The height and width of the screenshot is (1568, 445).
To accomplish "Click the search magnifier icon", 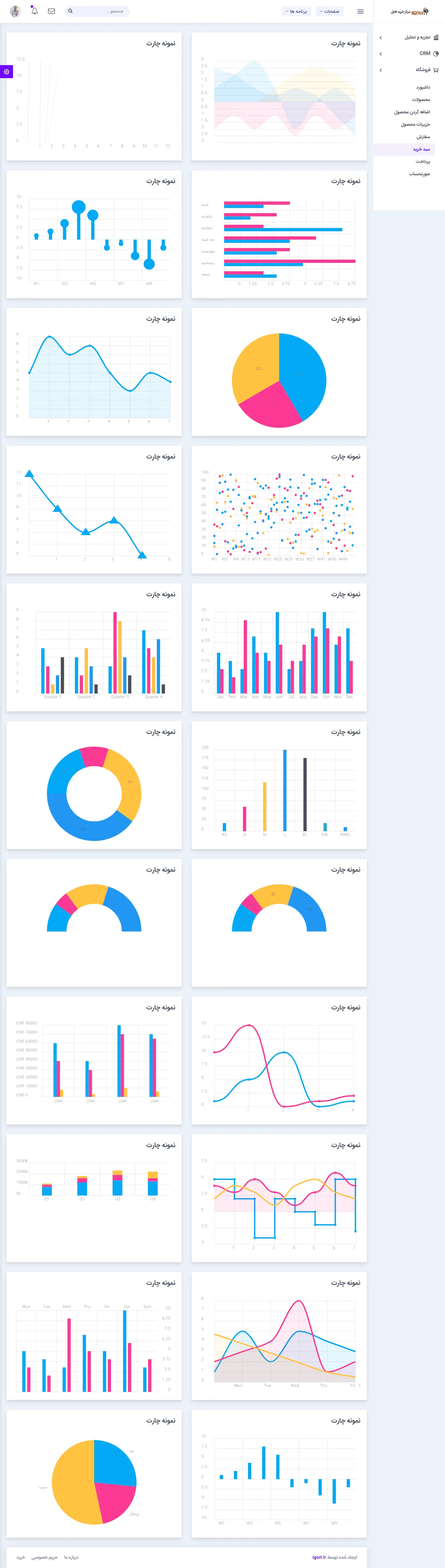I will 71,11.
